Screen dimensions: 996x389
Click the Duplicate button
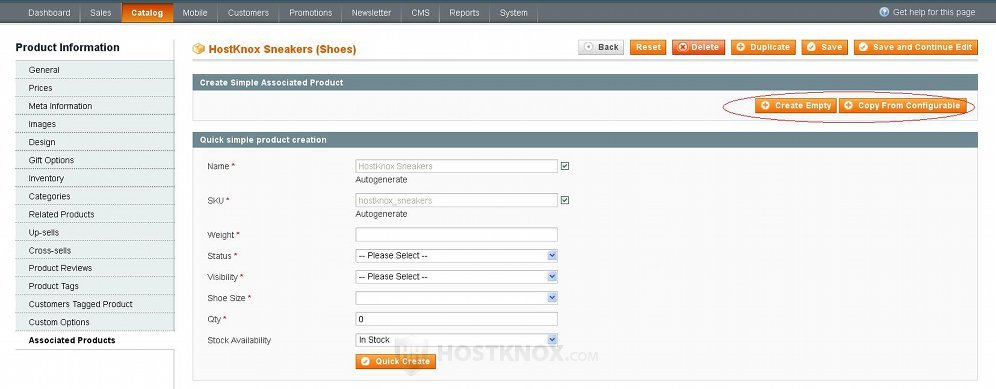[x=763, y=47]
